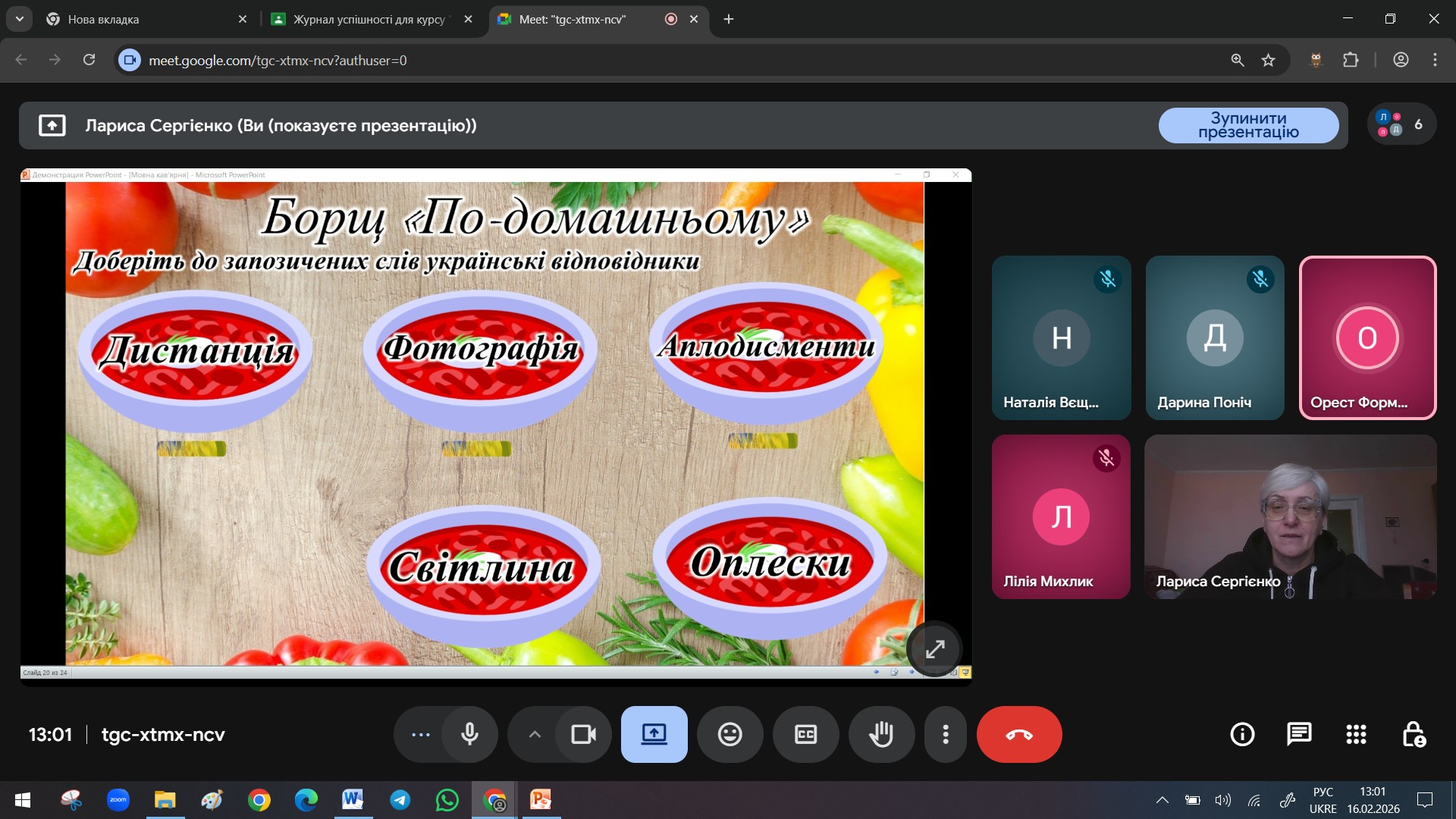
Task: Turn off the camera
Action: tap(583, 734)
